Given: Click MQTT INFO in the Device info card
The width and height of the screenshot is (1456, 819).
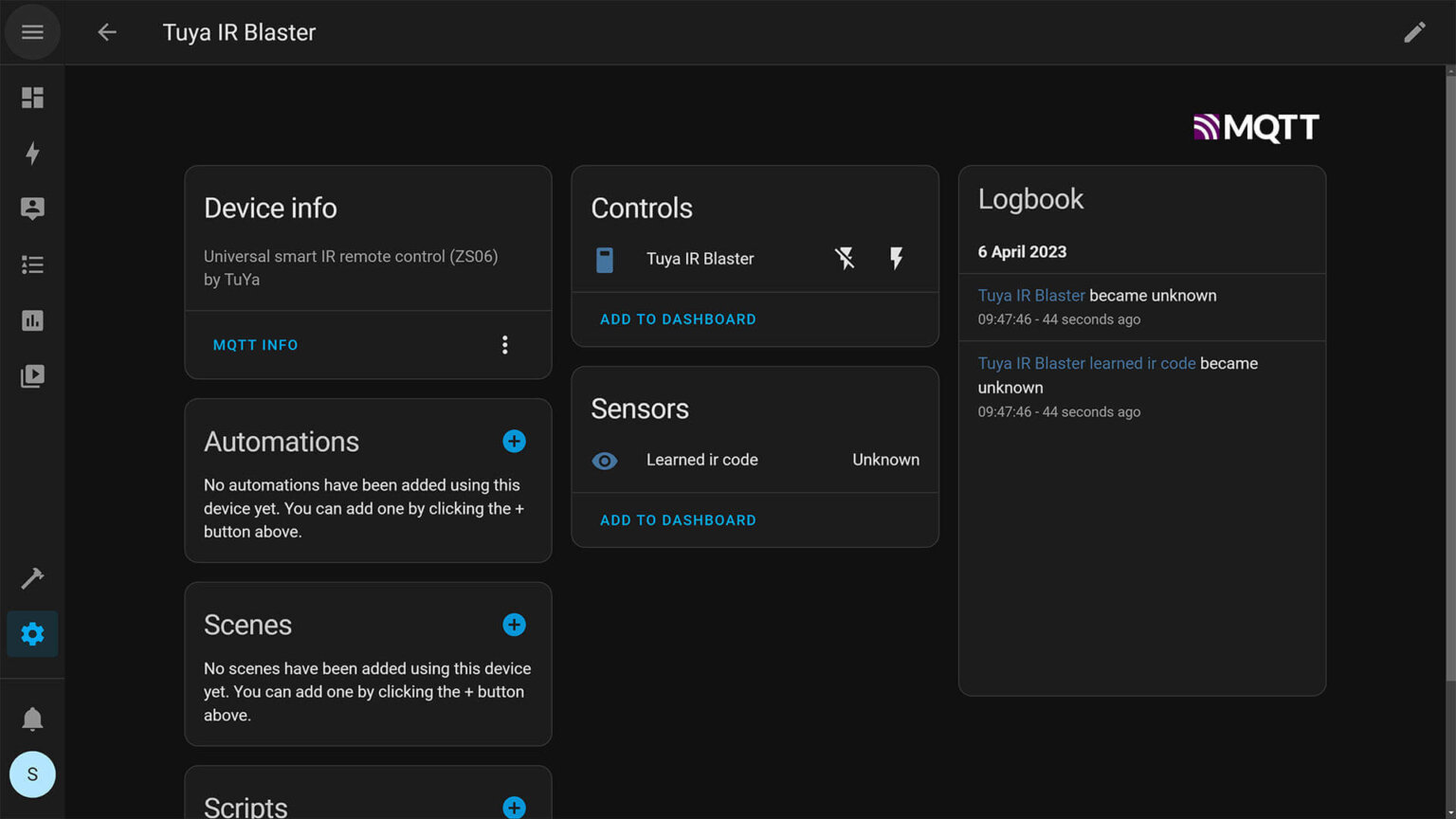Looking at the screenshot, I should click(x=255, y=344).
